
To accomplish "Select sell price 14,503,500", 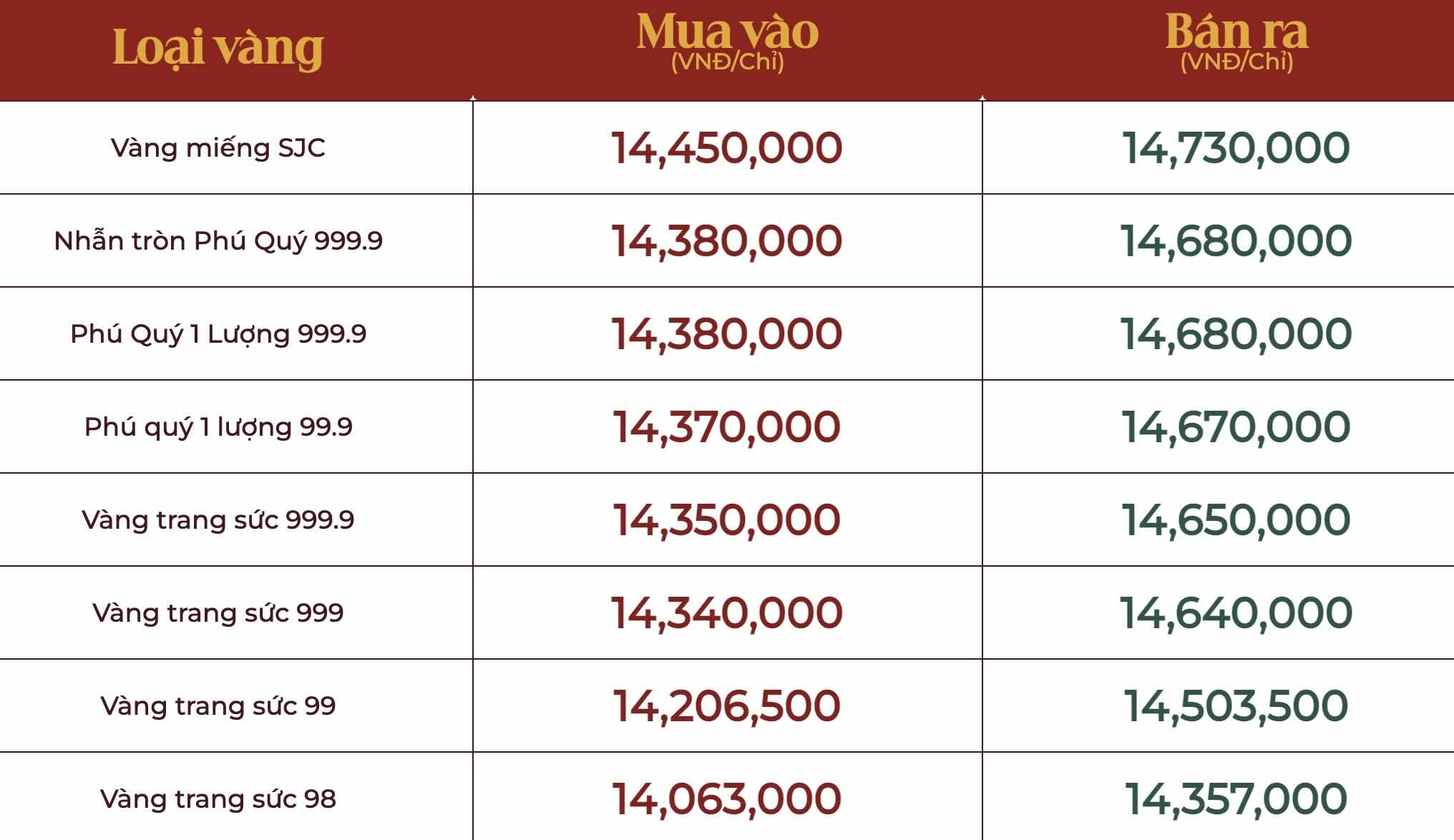I will tap(1236, 706).
